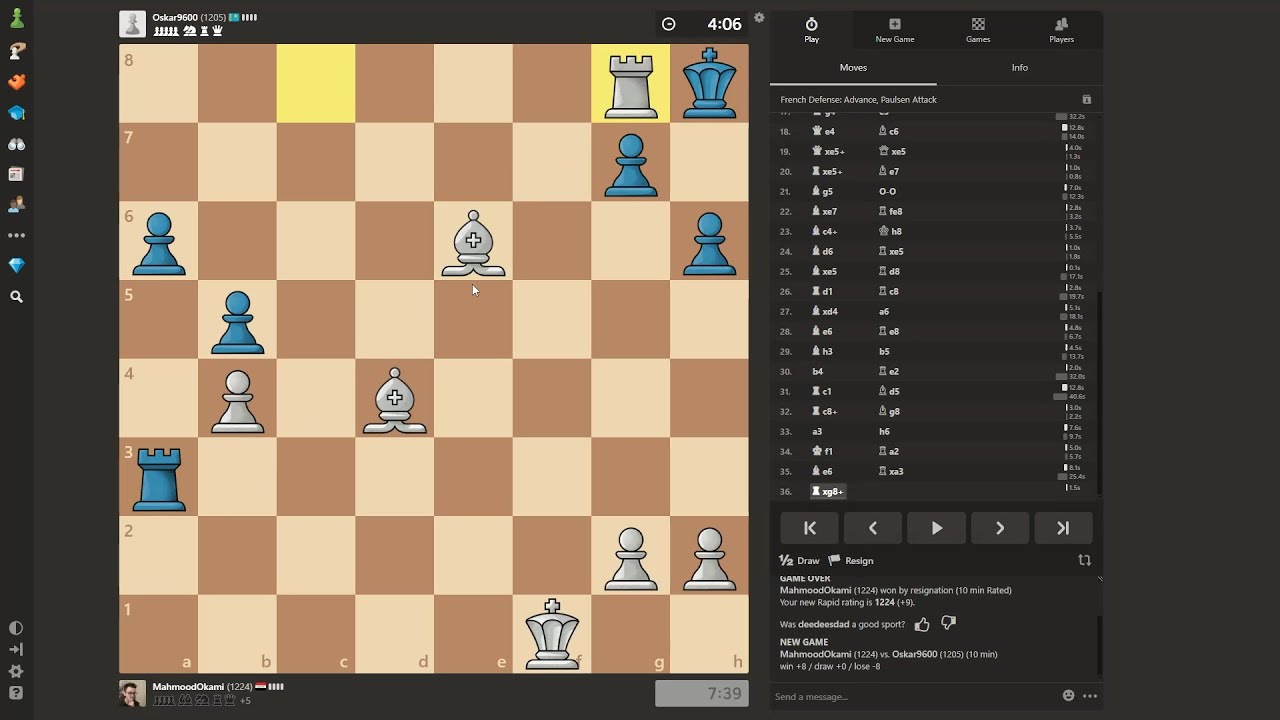
Task: Click the blue rook on a3
Action: [159, 479]
